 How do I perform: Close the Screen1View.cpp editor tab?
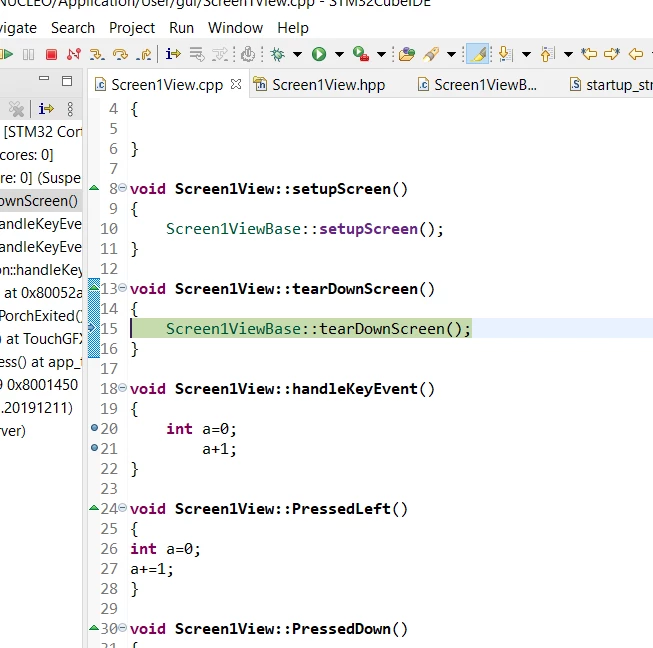pos(236,84)
